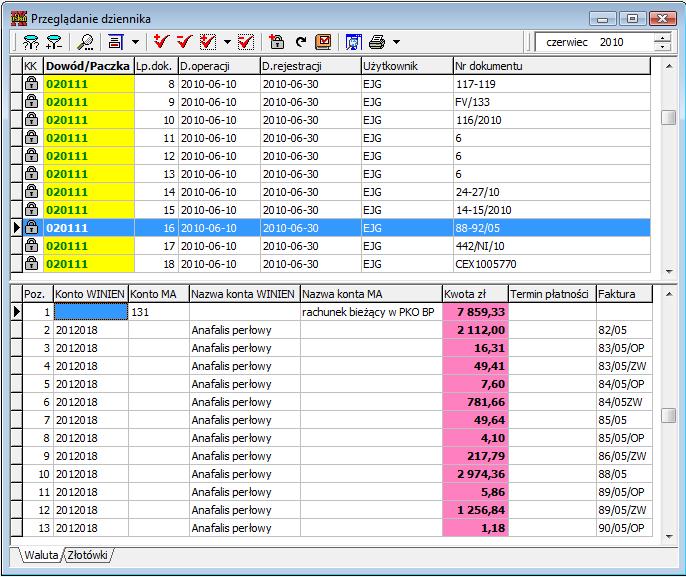Click the blue print preview icon
This screenshot has width=686, height=577.
[x=354, y=42]
